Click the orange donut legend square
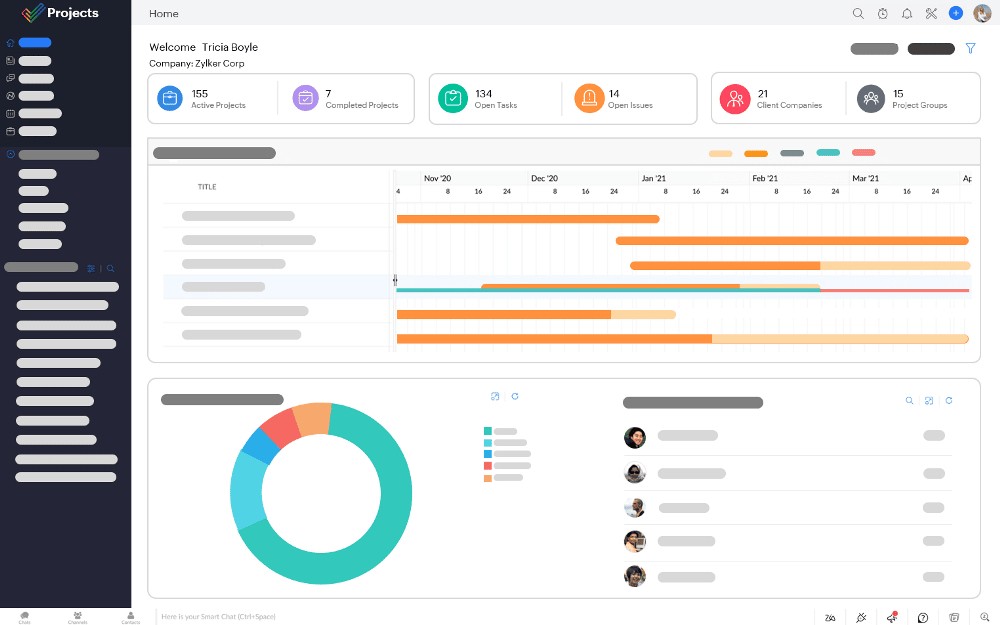The width and height of the screenshot is (1000, 625). click(x=488, y=478)
